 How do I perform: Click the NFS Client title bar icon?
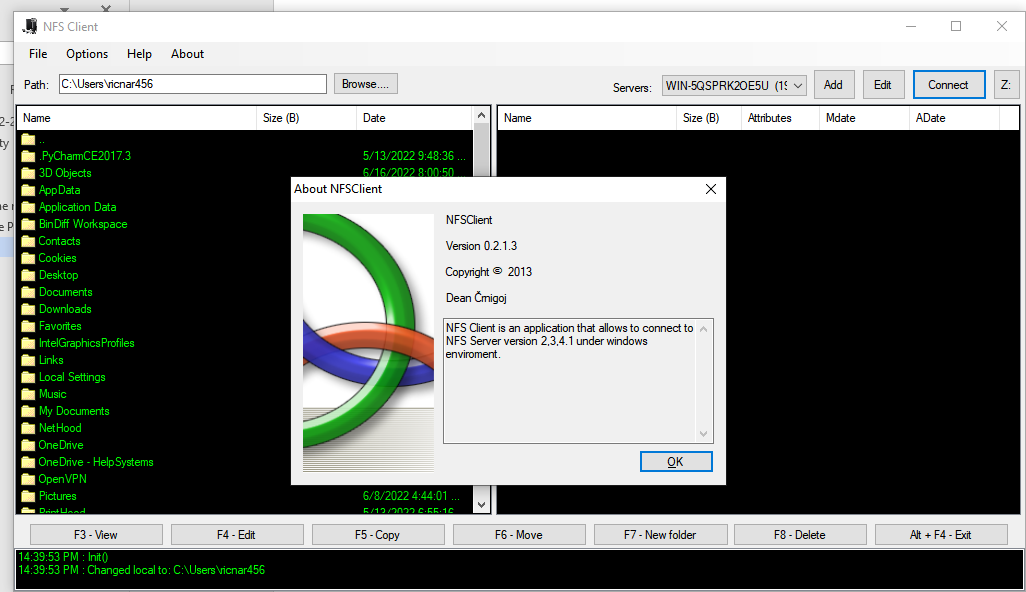coord(30,26)
